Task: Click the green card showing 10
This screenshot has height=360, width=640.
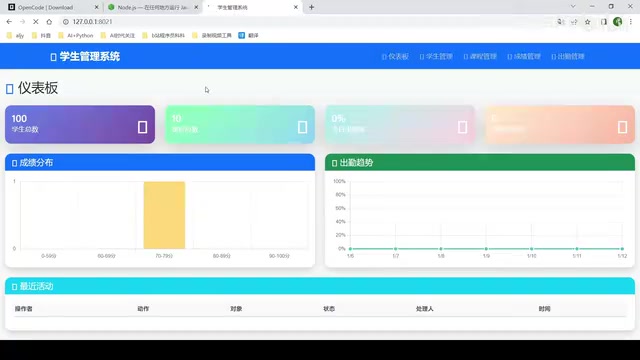Action: [x=240, y=124]
